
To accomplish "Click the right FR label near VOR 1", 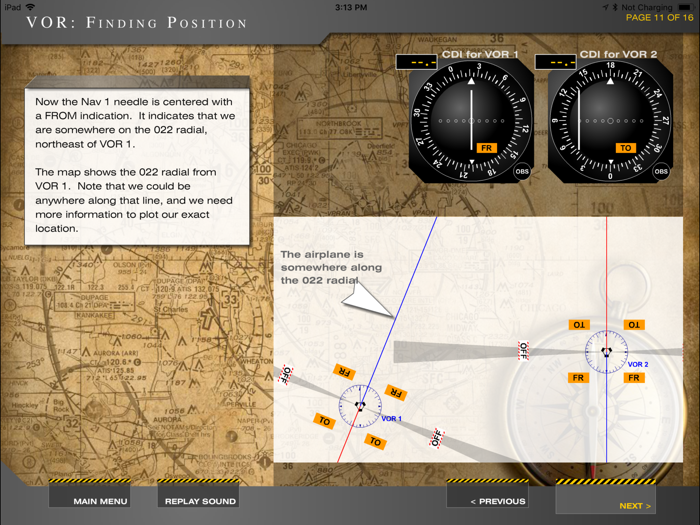I will (x=396, y=392).
